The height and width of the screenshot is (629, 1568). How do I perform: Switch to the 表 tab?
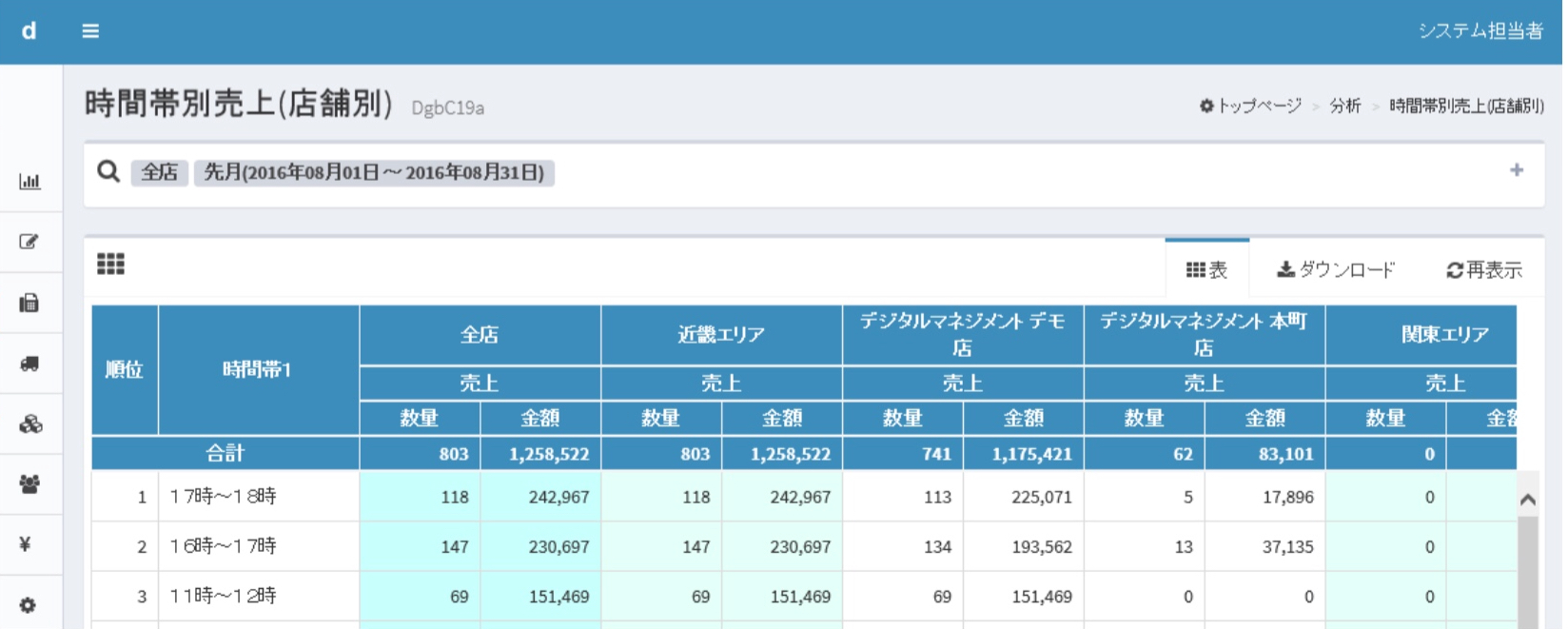click(1206, 270)
